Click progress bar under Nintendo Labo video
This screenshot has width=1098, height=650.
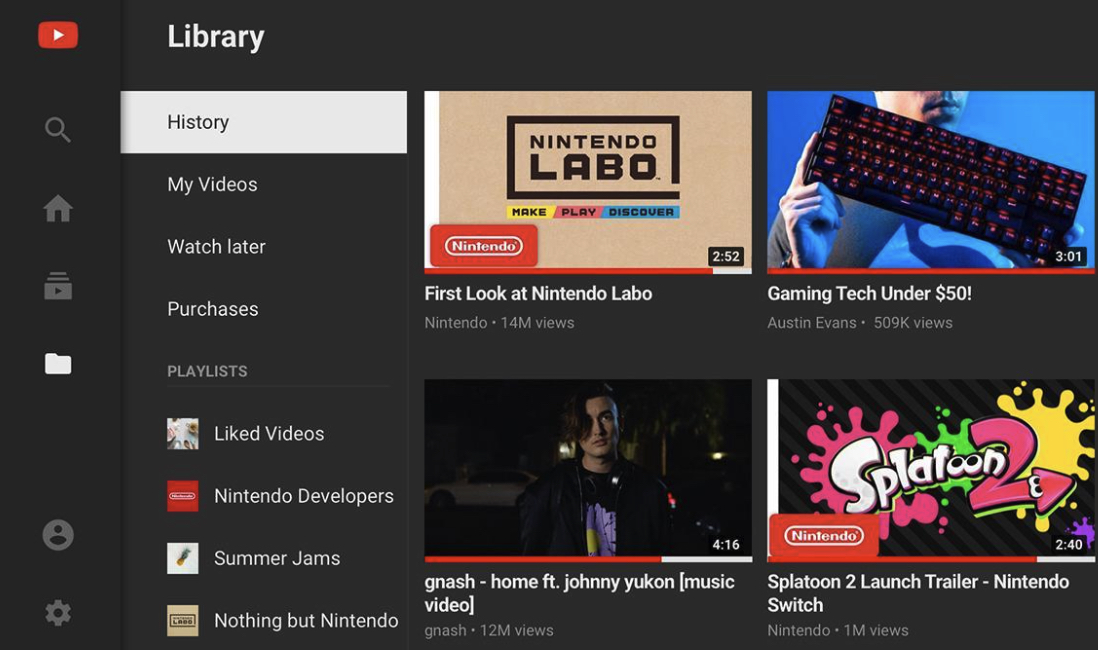click(x=588, y=270)
